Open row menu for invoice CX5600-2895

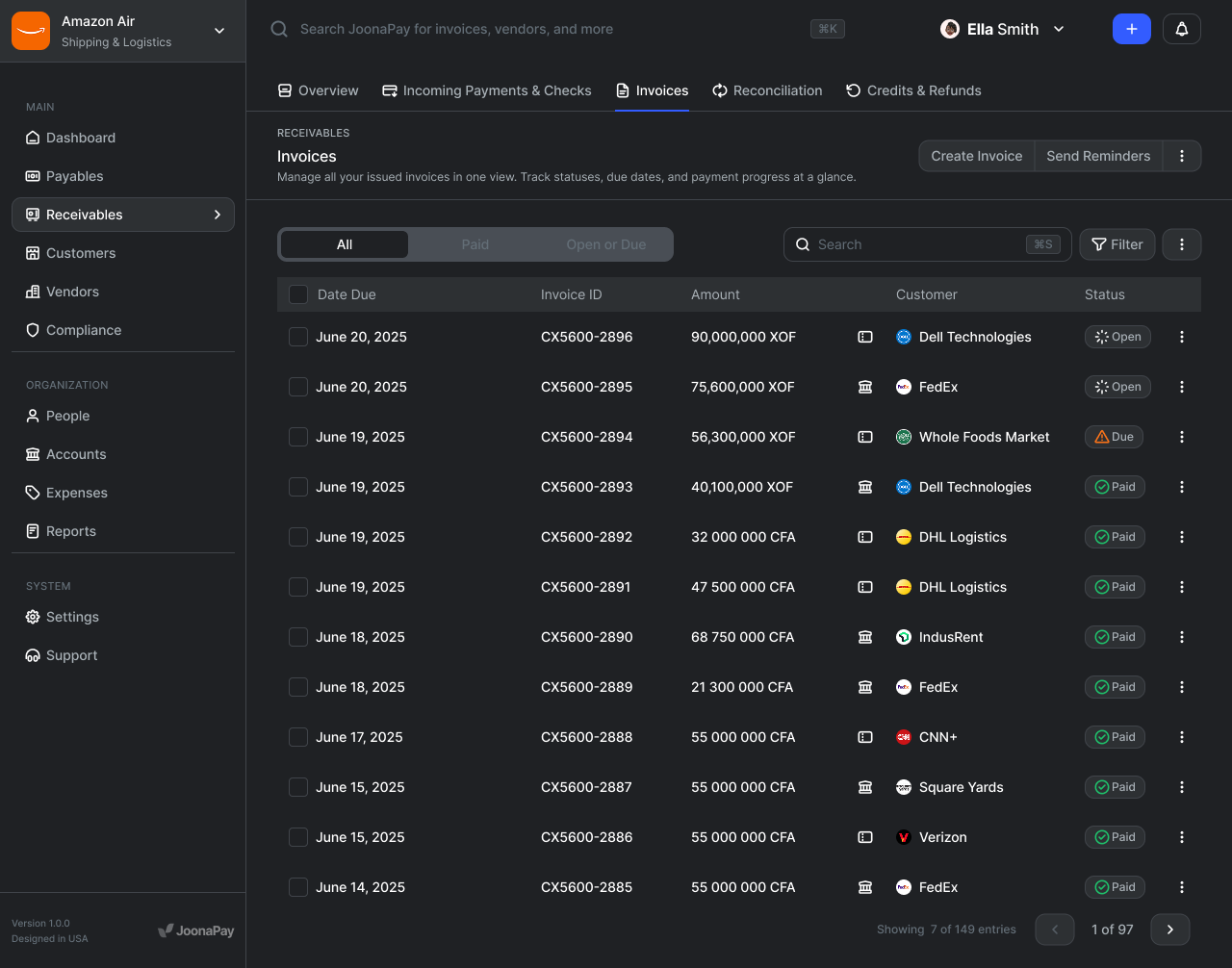point(1182,387)
